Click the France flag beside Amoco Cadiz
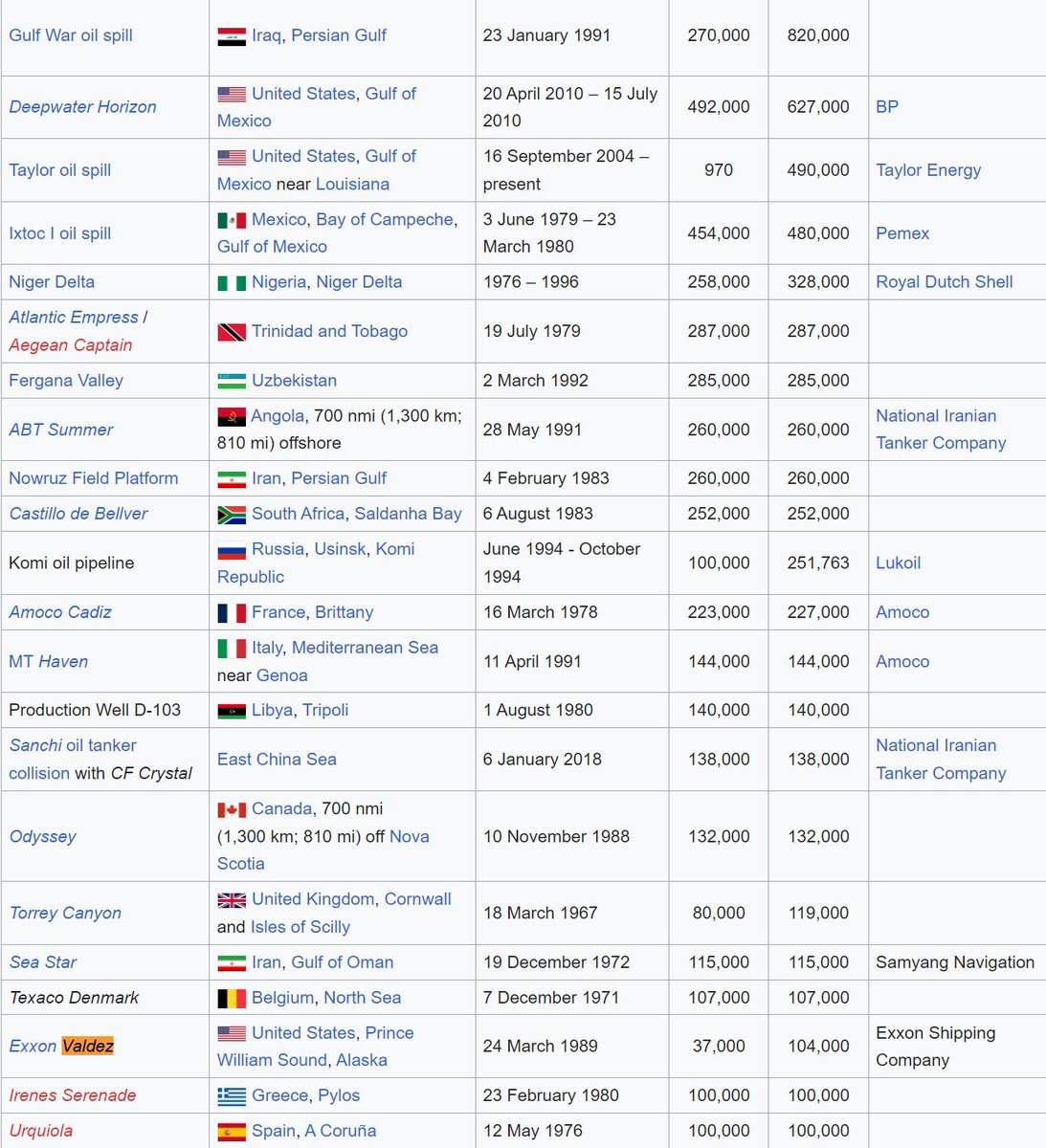 [x=230, y=611]
